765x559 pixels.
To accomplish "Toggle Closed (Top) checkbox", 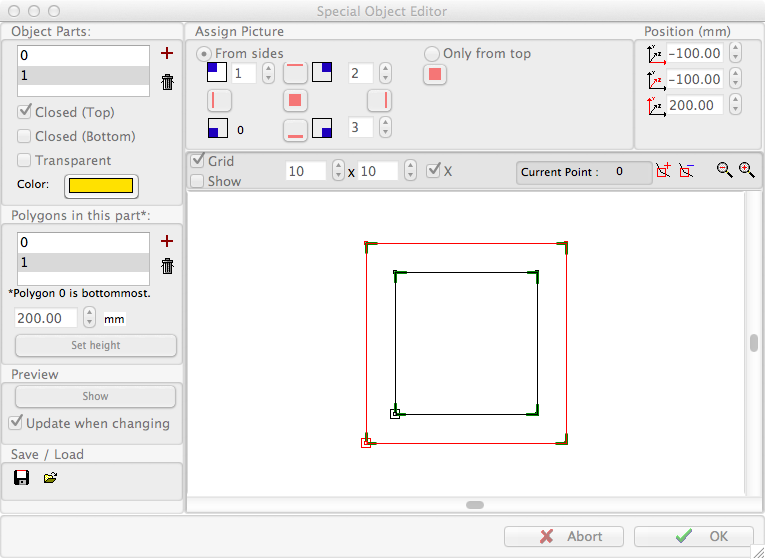I will point(24,112).
